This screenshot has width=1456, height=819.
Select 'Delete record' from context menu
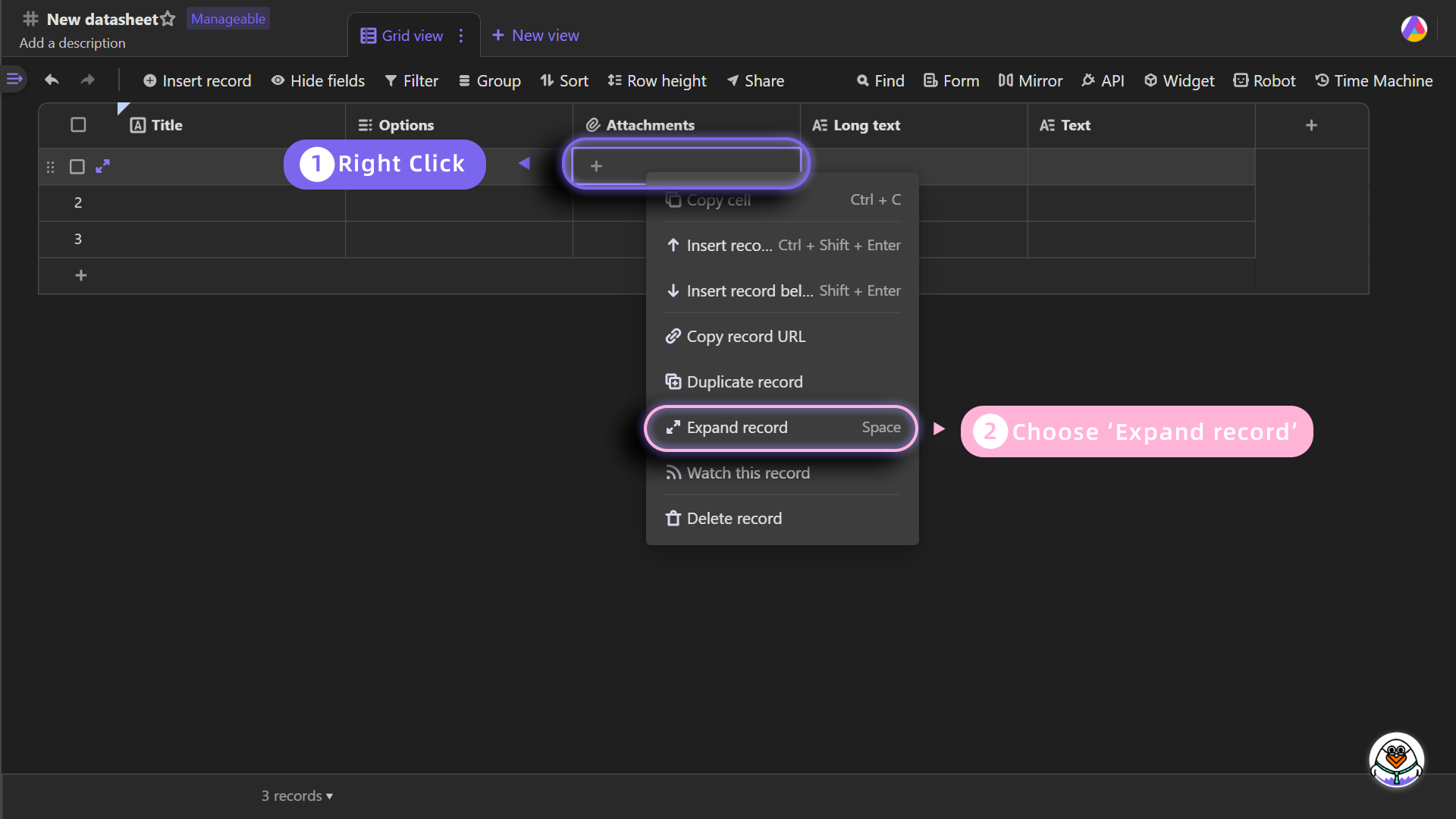pyautogui.click(x=734, y=518)
